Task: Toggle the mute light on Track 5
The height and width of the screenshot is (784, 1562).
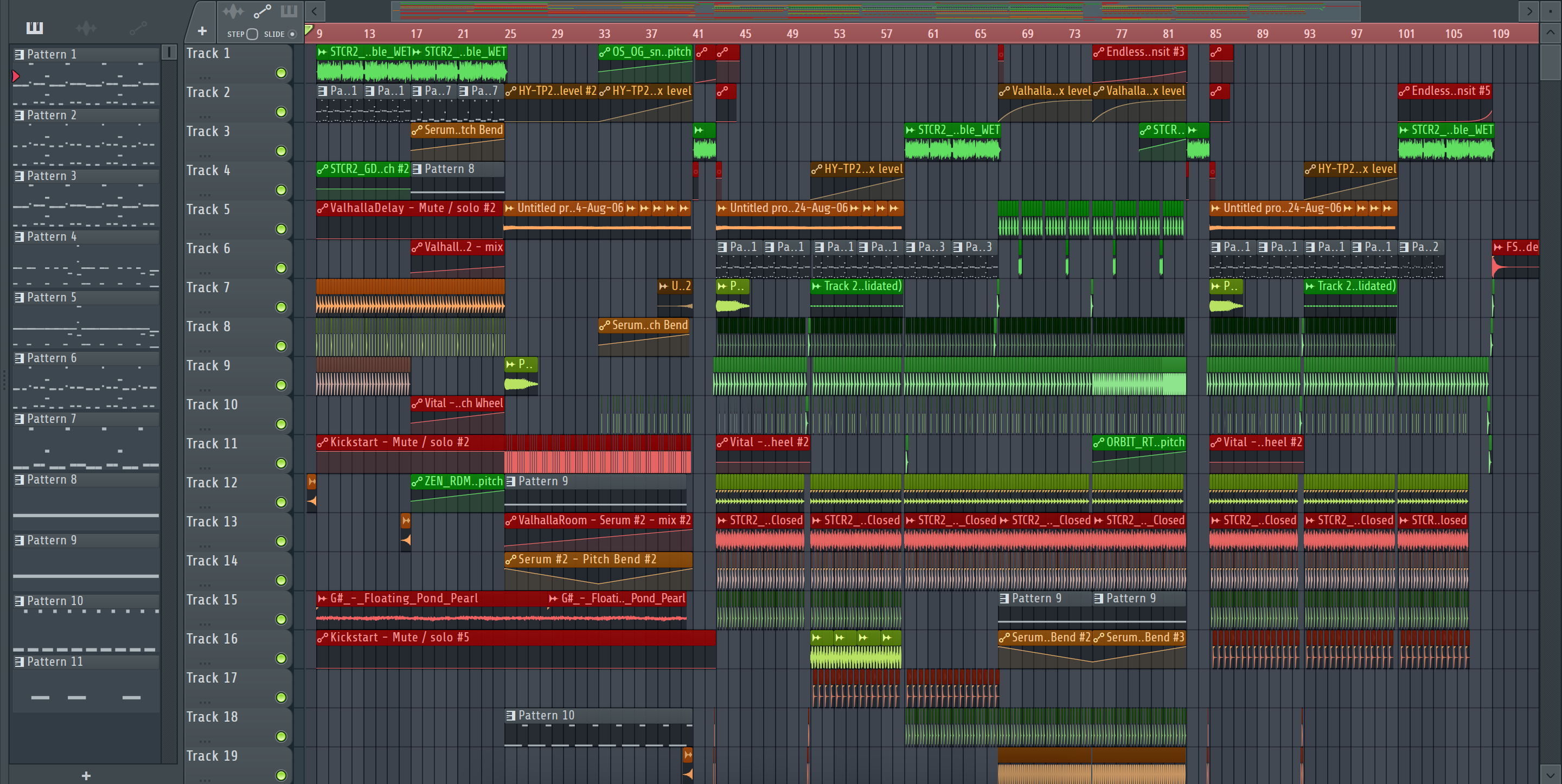Action: click(x=281, y=230)
